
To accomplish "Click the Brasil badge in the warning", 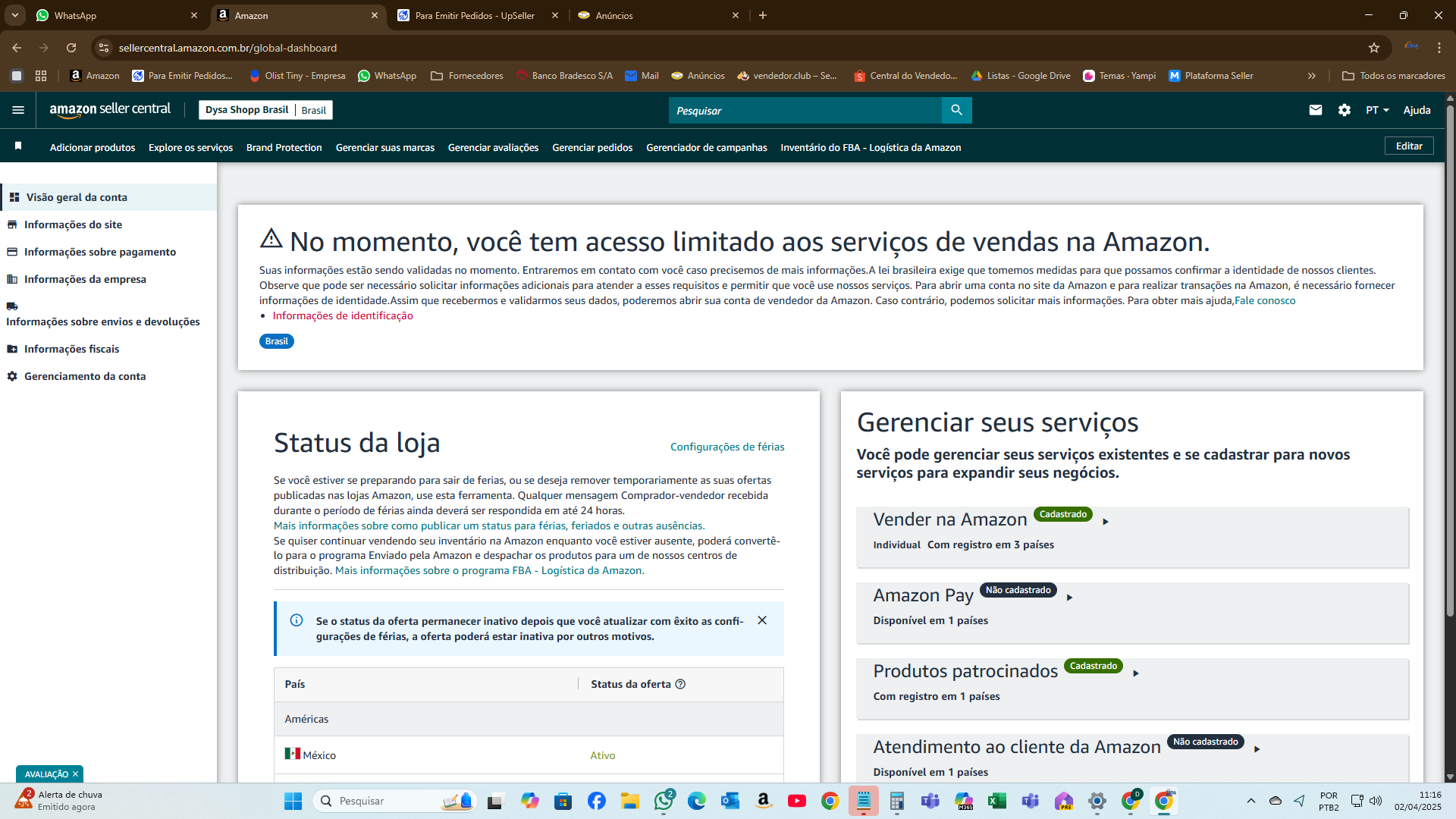I will click(x=277, y=341).
